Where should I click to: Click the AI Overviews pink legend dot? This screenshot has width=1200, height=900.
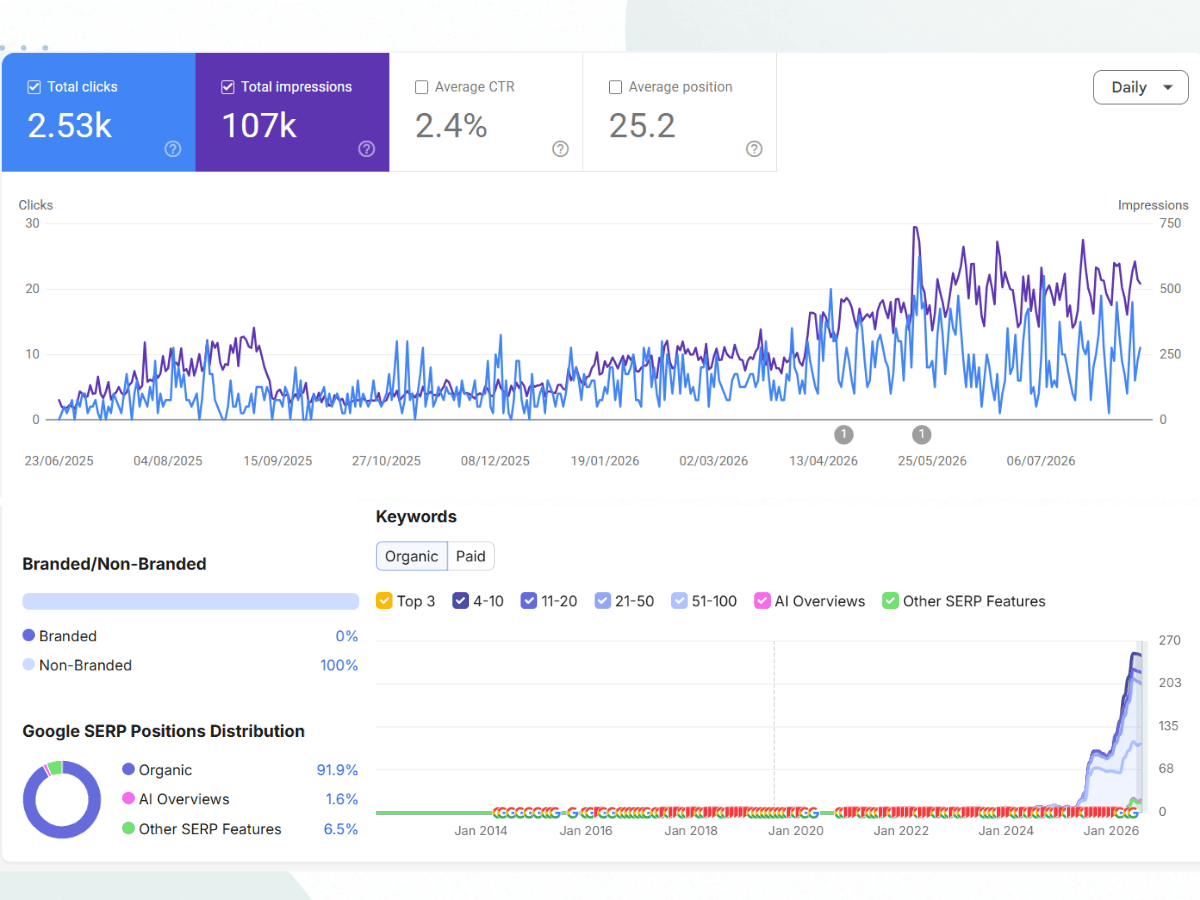click(x=128, y=799)
